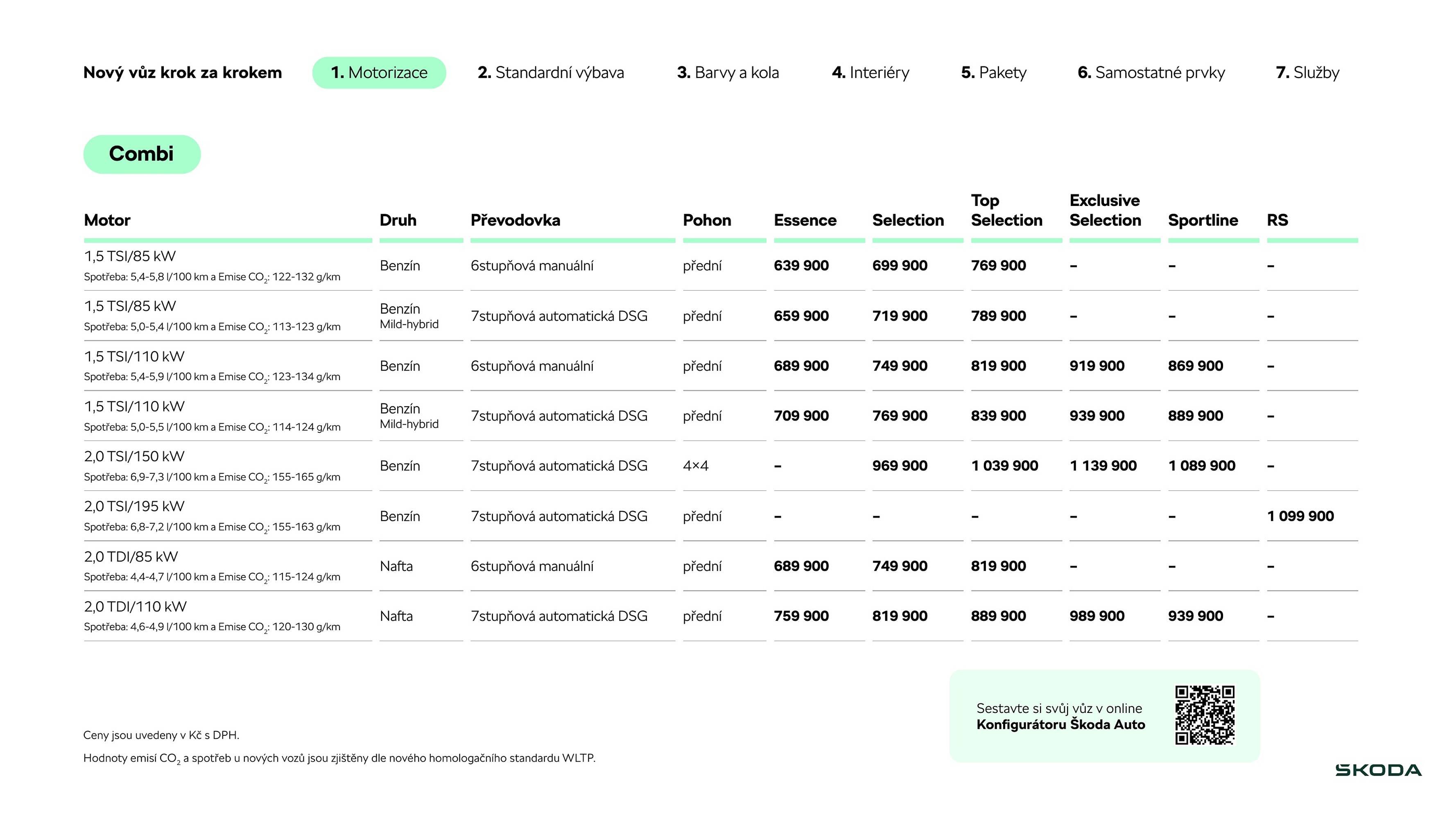Click the configurator QR code

[x=1205, y=715]
